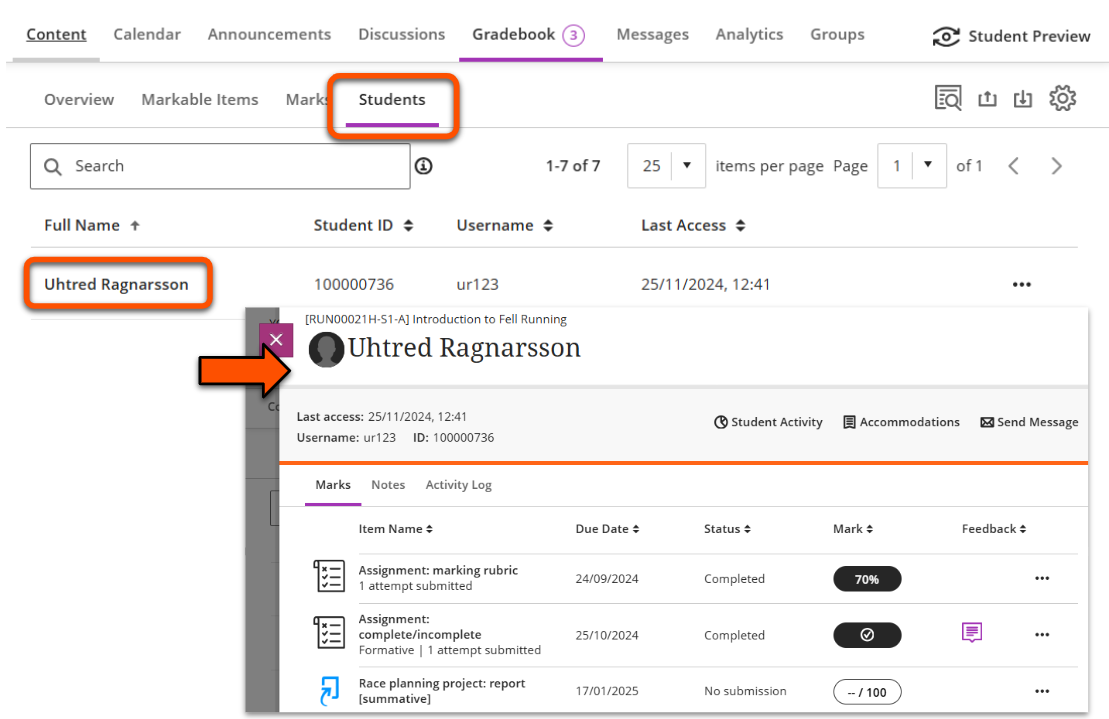Open the gradebook filter search icon
The image size is (1109, 719).
point(947,98)
